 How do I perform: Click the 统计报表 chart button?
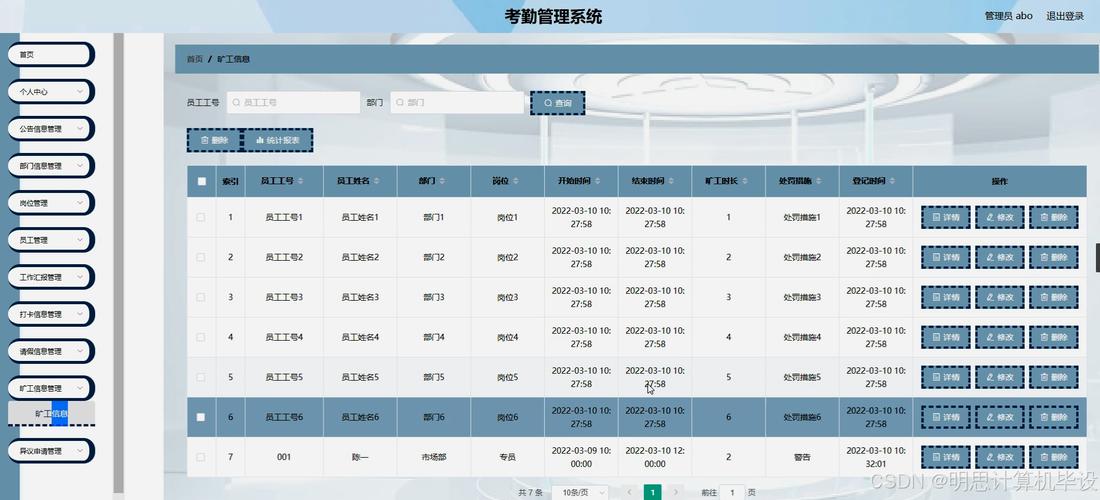[x=277, y=140]
